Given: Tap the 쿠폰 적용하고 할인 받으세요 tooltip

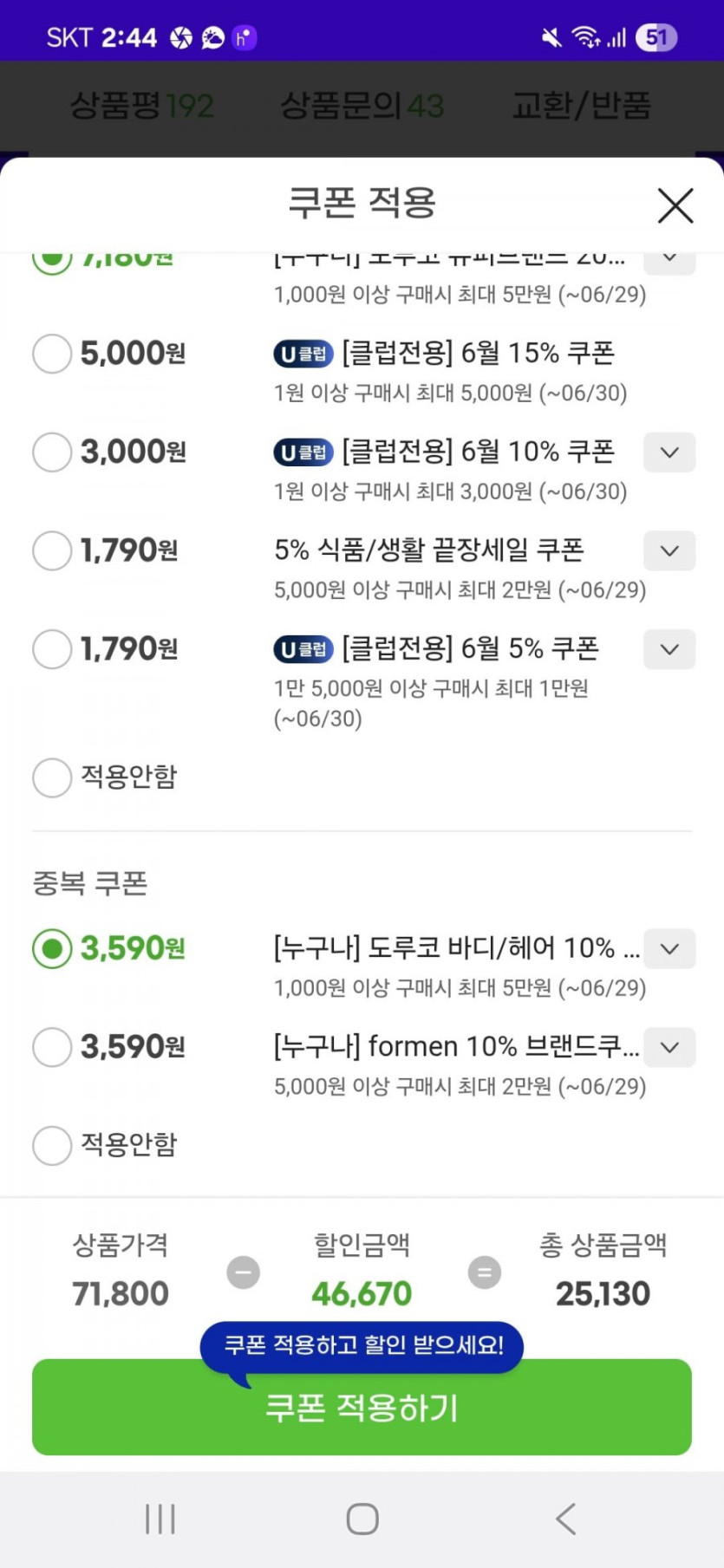Looking at the screenshot, I should (362, 1345).
